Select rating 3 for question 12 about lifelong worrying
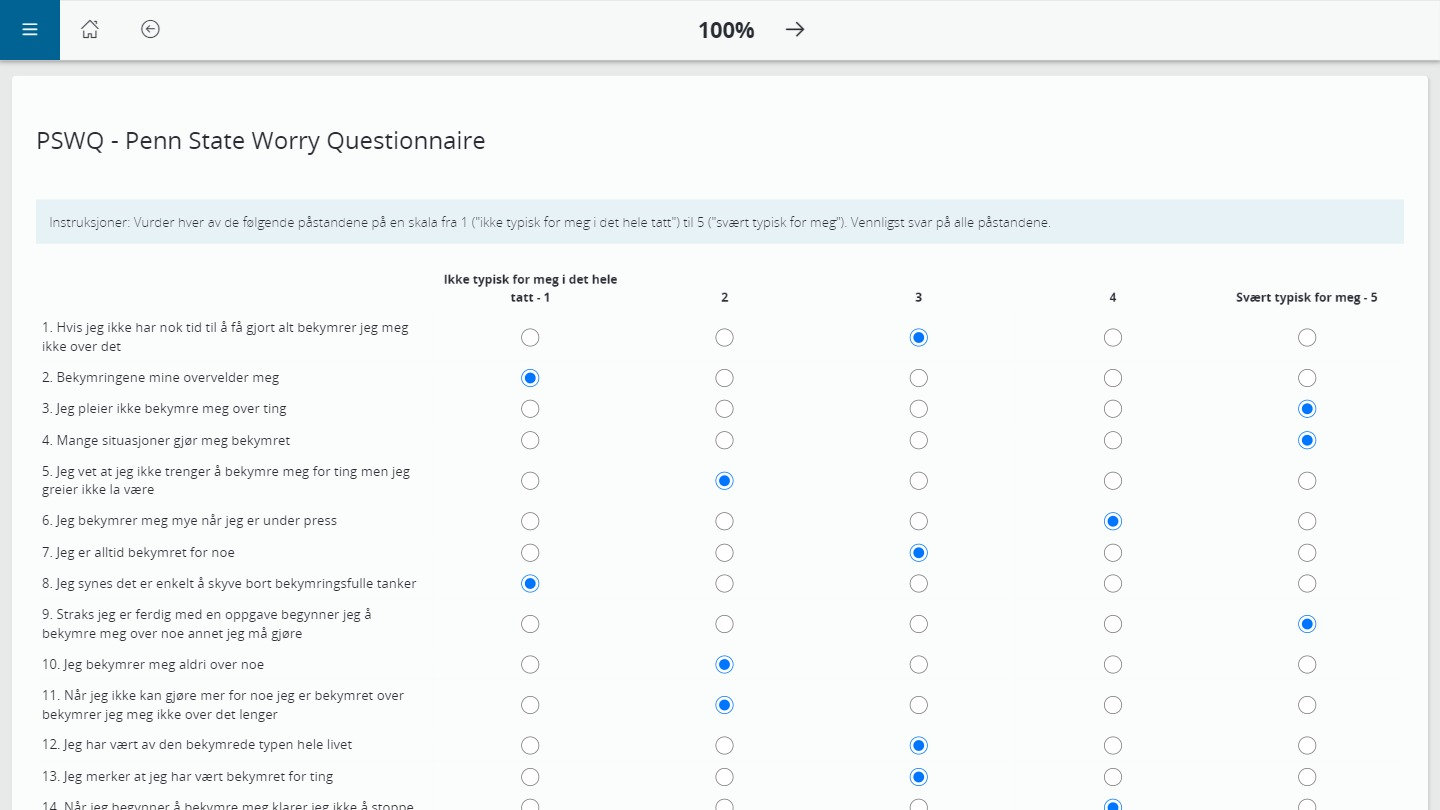The height and width of the screenshot is (810, 1440). (x=918, y=745)
